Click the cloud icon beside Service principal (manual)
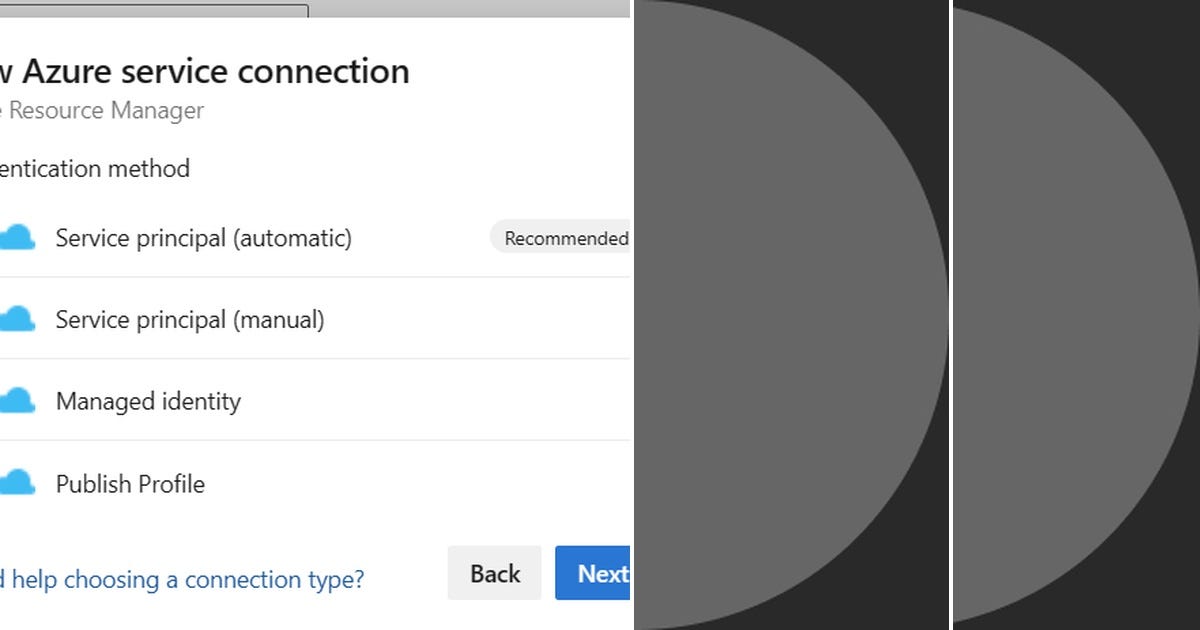The width and height of the screenshot is (1200, 630). tap(18, 318)
